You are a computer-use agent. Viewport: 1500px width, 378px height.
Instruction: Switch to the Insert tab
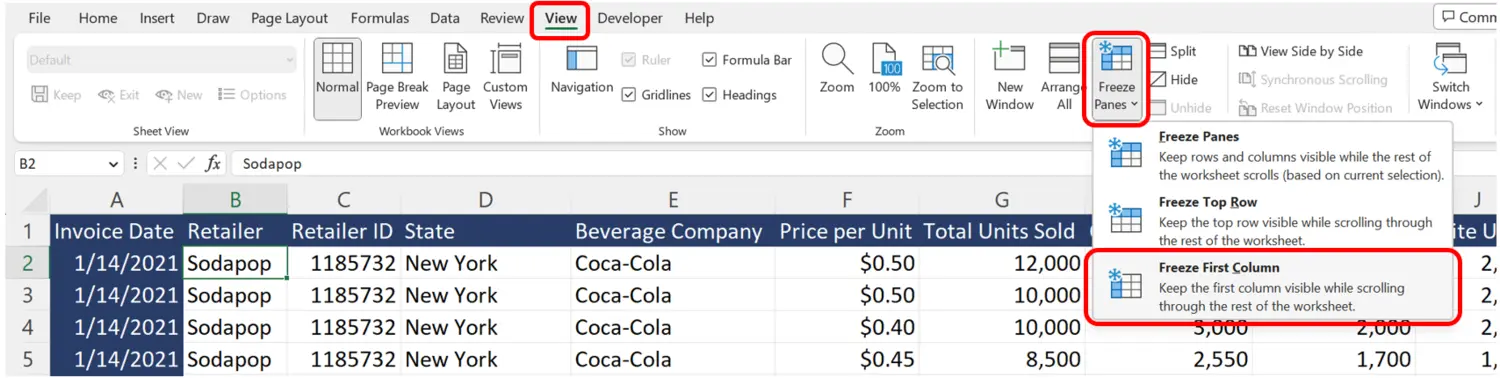(158, 18)
